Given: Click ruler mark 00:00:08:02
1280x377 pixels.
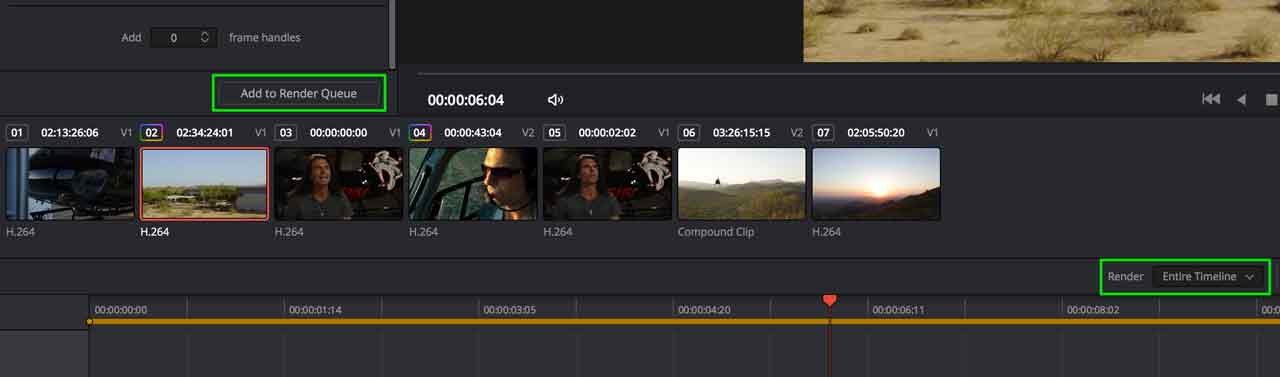Looking at the screenshot, I should pyautogui.click(x=1093, y=310).
